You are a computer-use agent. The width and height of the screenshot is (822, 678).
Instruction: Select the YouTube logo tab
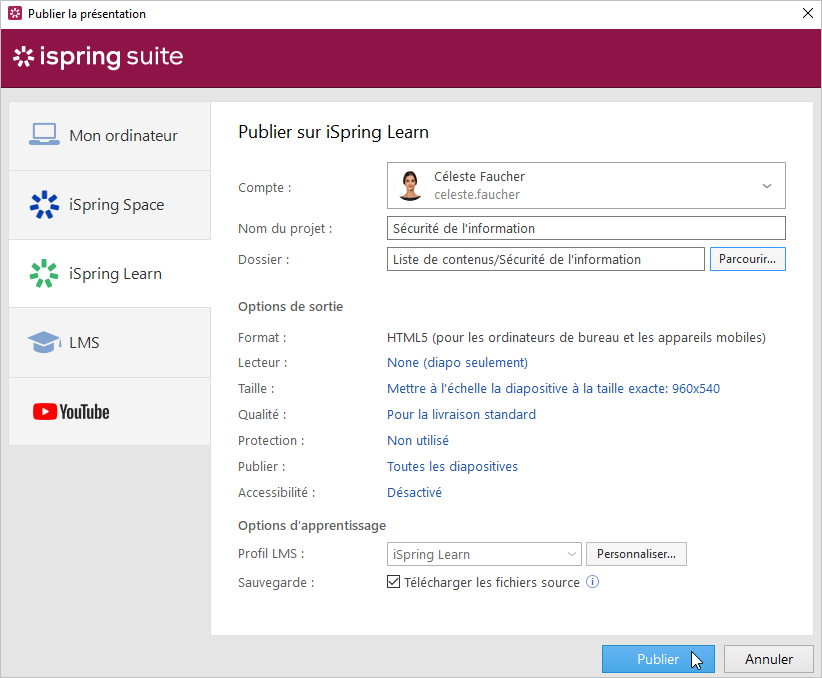[71, 412]
